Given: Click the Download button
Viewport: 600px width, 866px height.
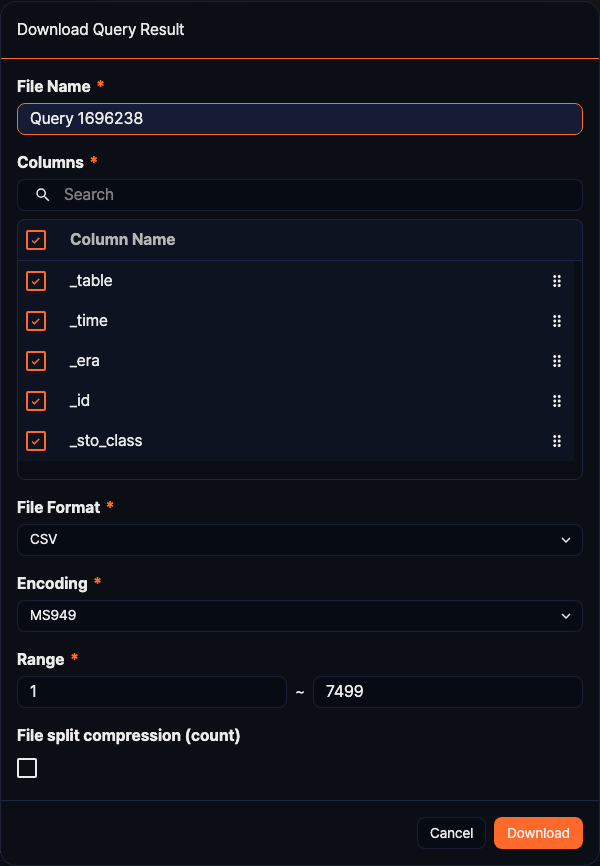Looking at the screenshot, I should click(538, 832).
